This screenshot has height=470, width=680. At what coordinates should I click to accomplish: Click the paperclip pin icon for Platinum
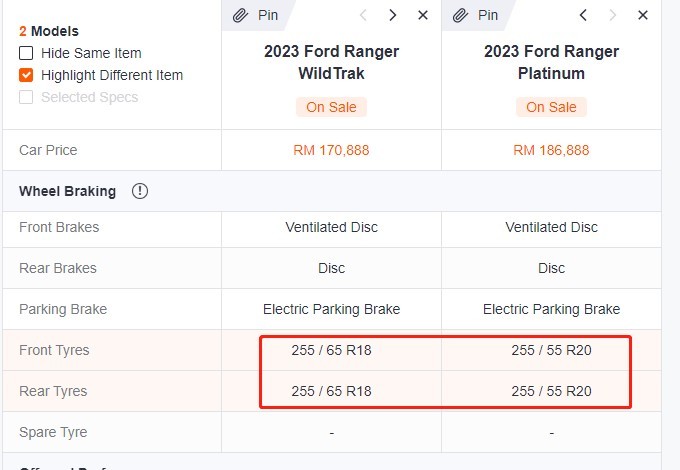[x=460, y=16]
